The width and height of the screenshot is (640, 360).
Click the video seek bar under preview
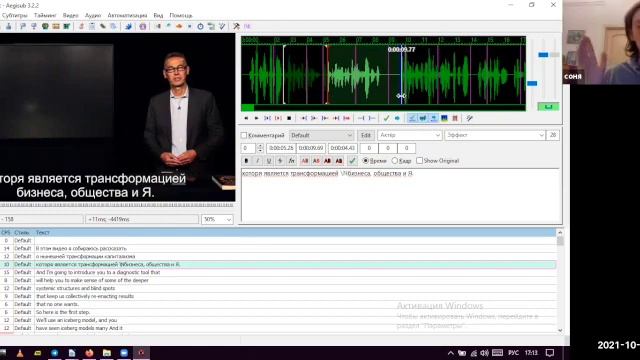[x=117, y=205]
